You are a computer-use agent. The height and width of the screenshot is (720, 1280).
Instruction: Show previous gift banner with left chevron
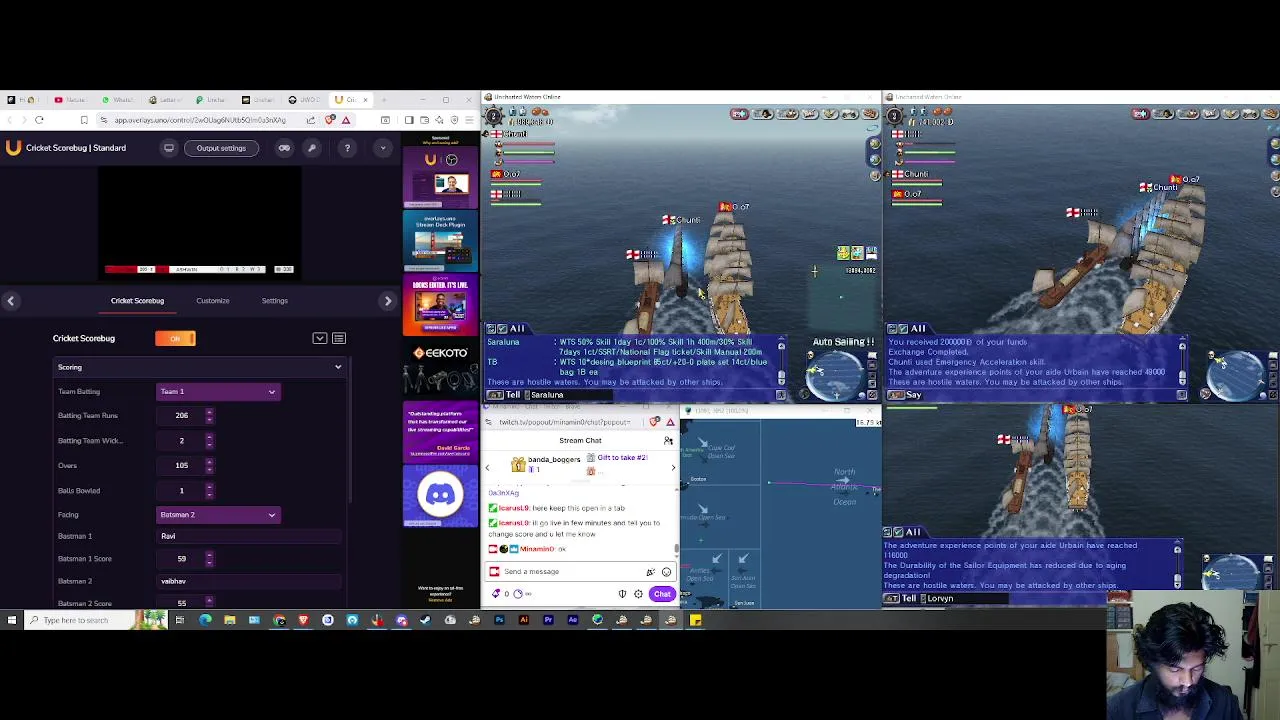click(x=487, y=467)
